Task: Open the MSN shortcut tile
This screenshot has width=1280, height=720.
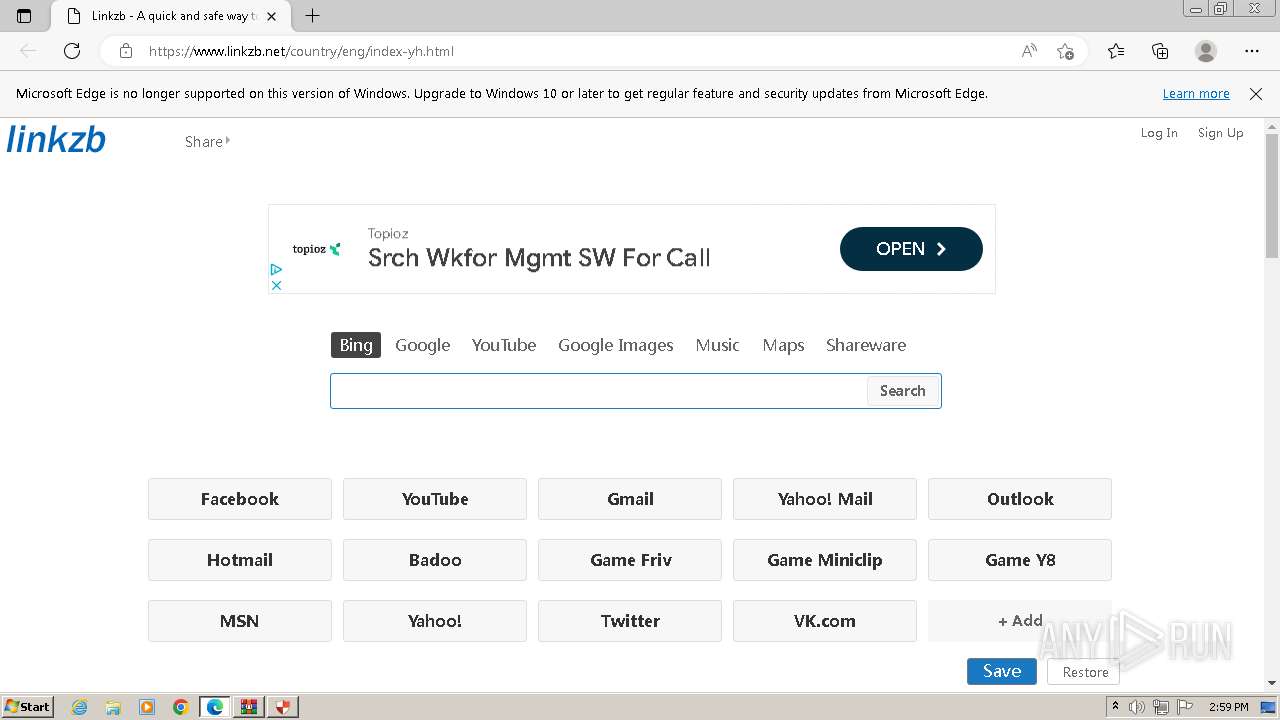Action: (x=240, y=621)
